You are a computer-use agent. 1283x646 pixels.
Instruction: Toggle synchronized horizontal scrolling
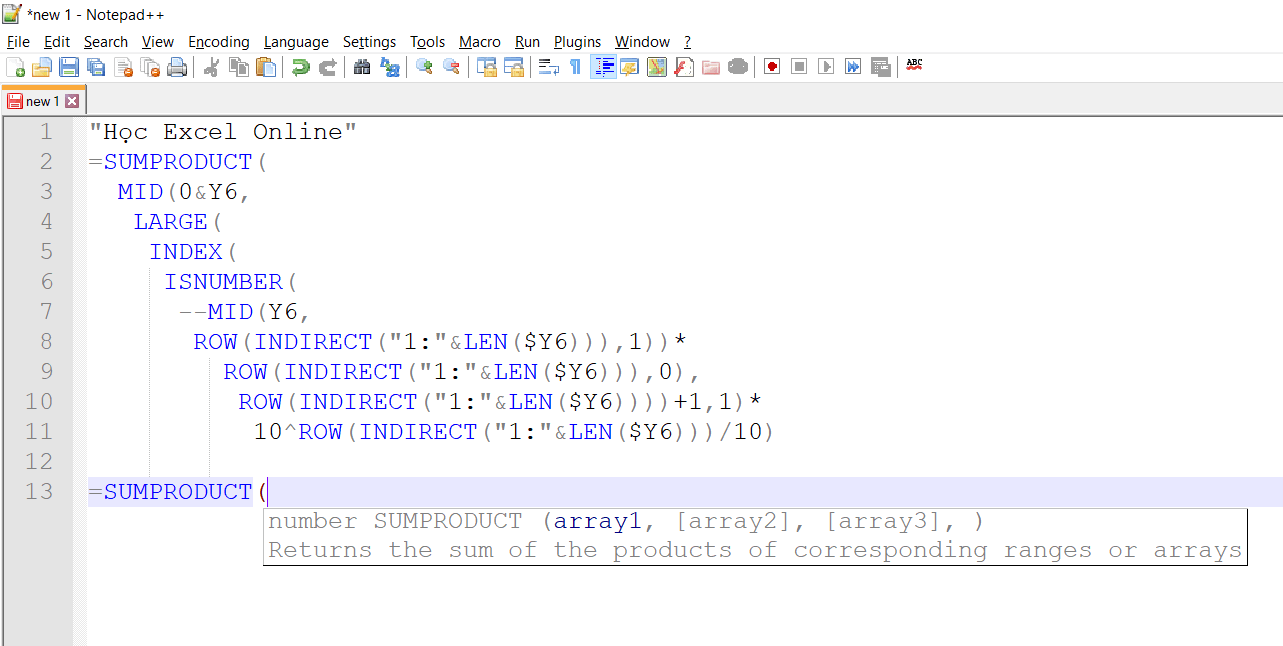pyautogui.click(x=513, y=67)
